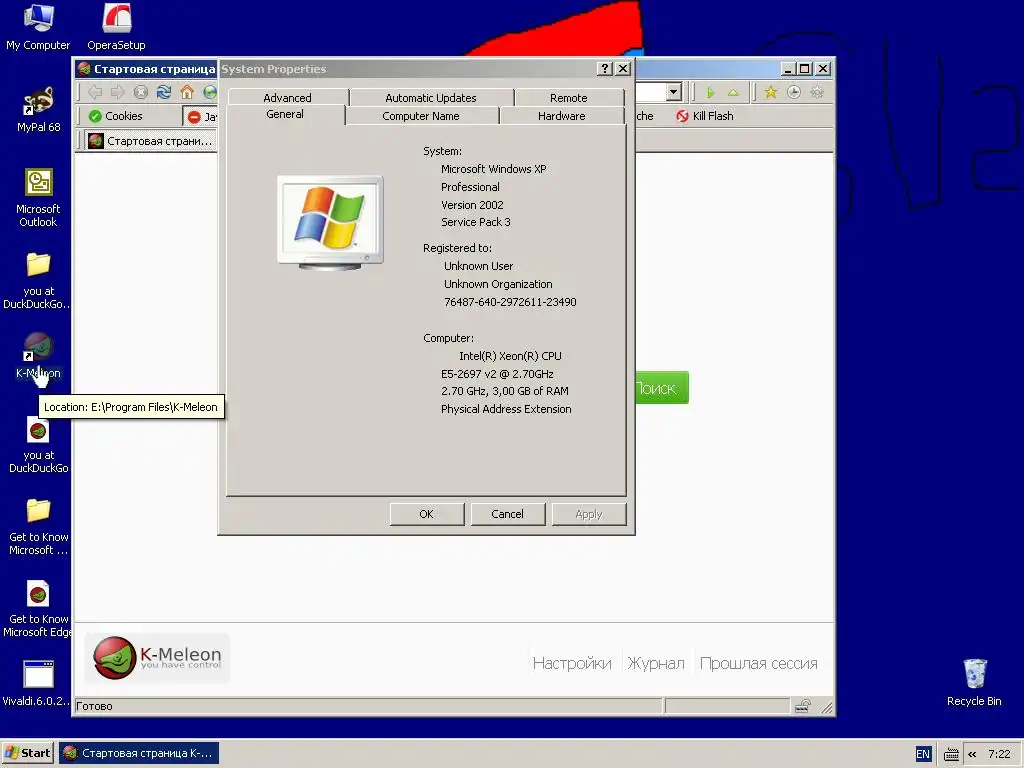Click the Готово status bar text

[x=94, y=706]
